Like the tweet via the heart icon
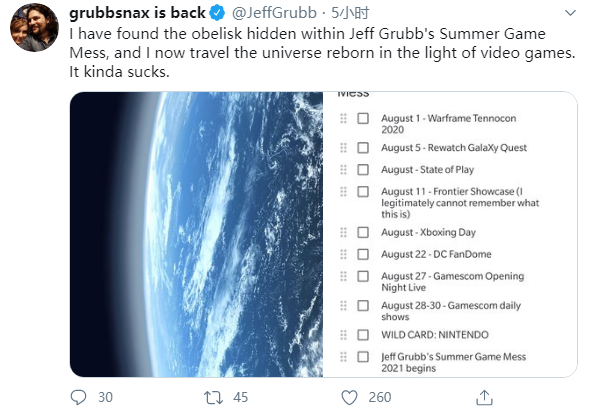 point(349,397)
